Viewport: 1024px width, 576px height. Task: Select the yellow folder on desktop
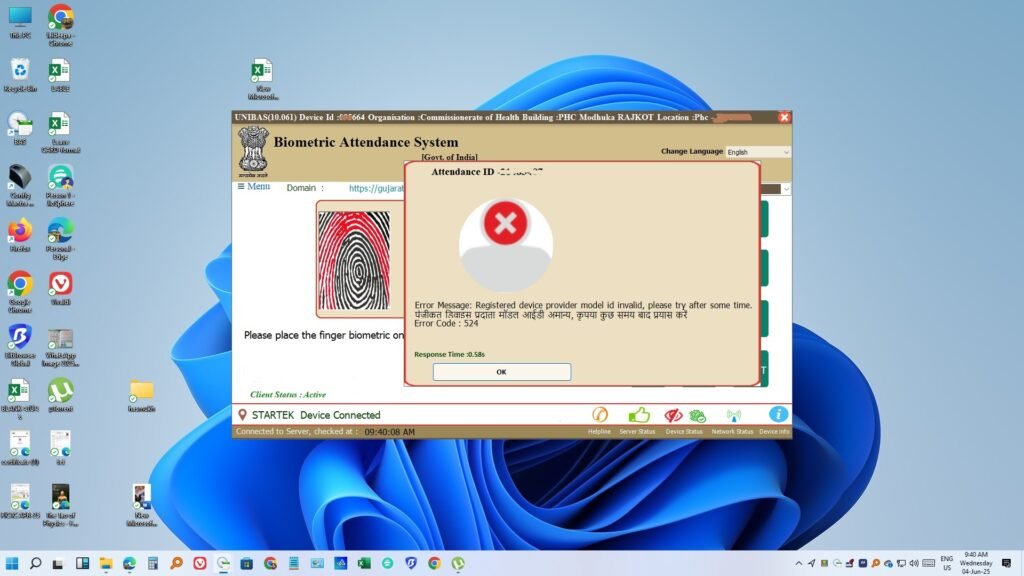(x=141, y=395)
